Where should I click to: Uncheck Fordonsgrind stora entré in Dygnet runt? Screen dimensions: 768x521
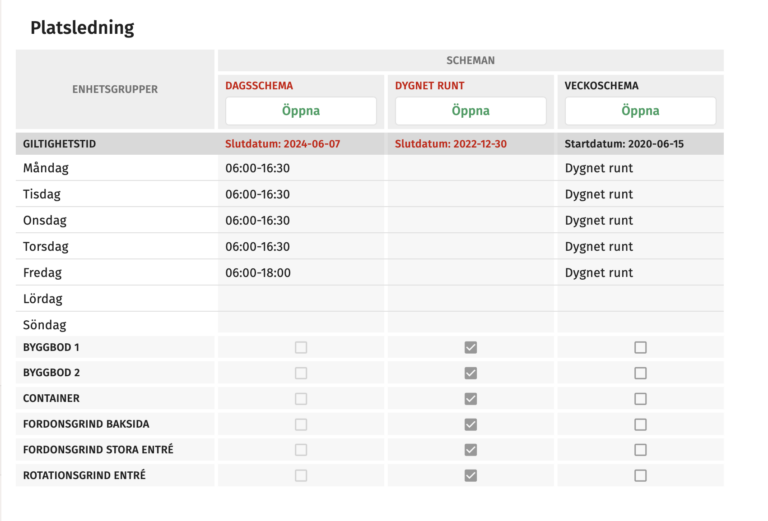[471, 450]
